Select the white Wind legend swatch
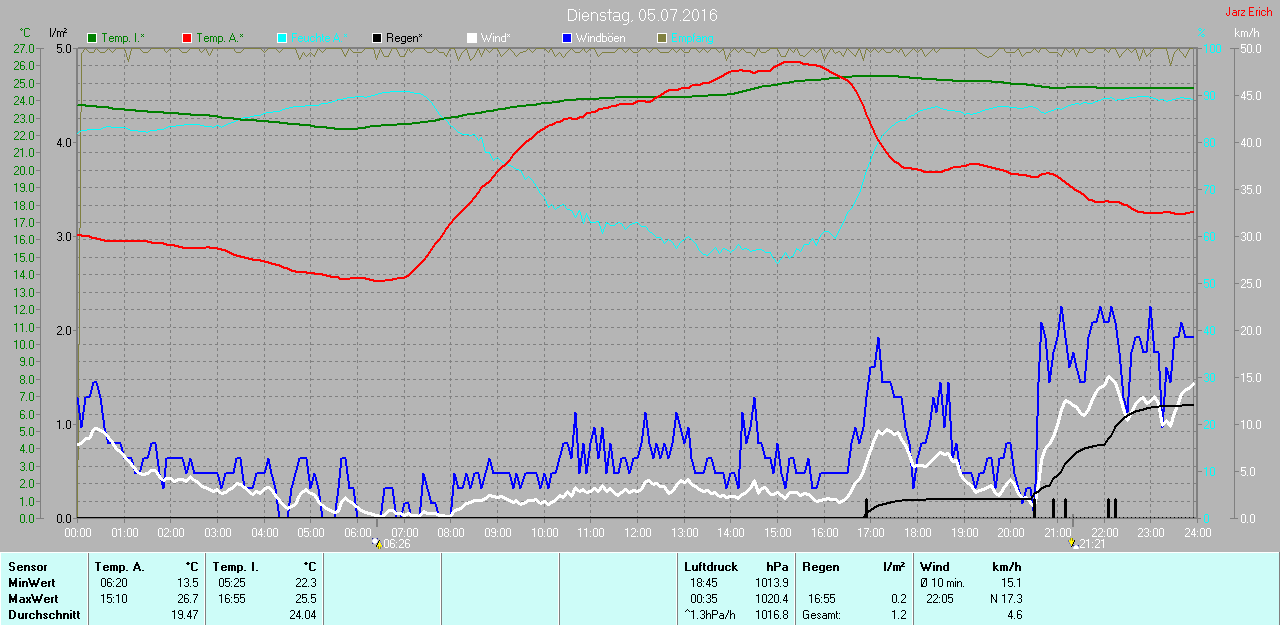The image size is (1280, 625). pyautogui.click(x=472, y=38)
